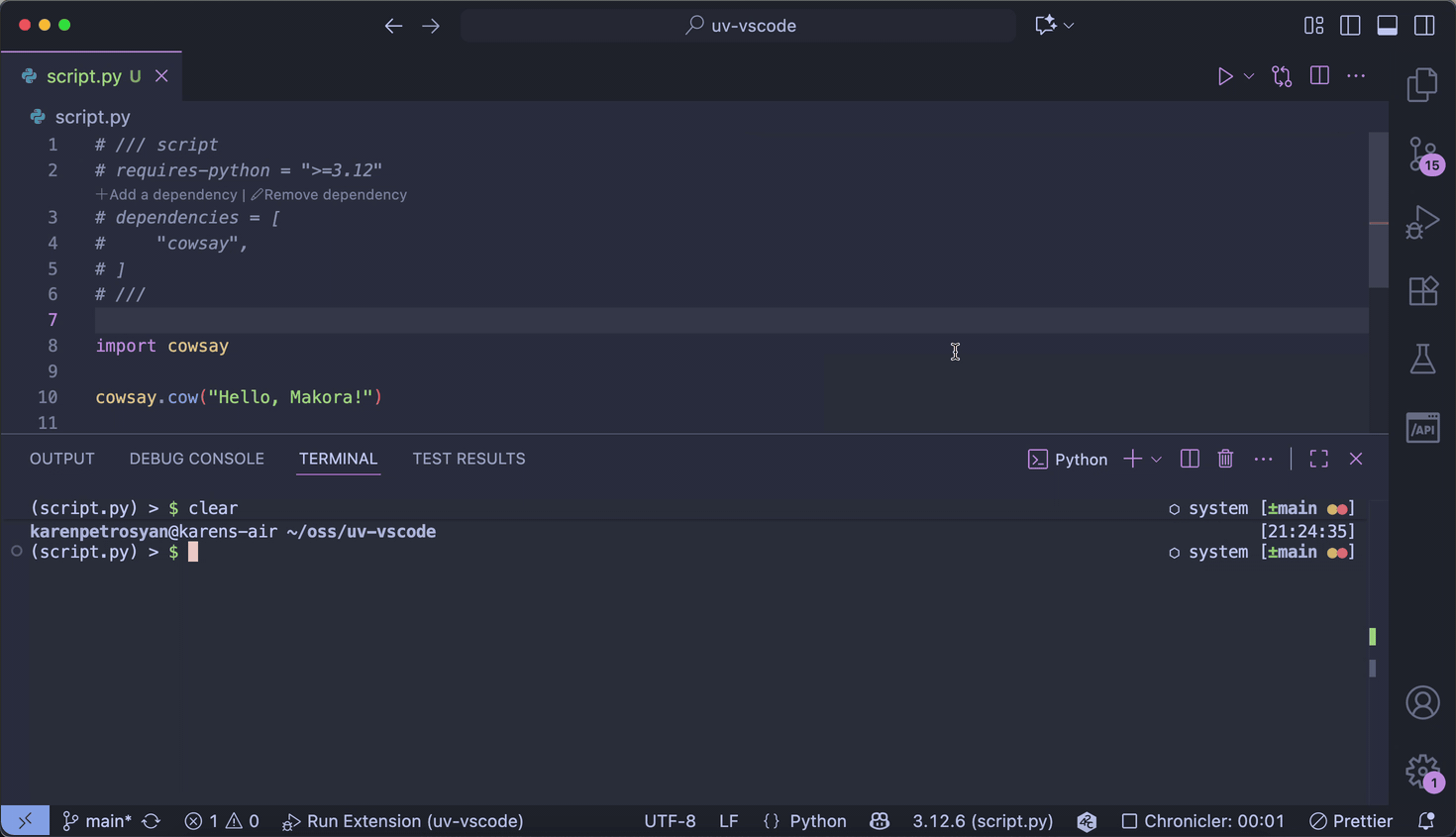Toggle source control sync with the refresh arrows
The height and width of the screenshot is (837, 1456).
click(150, 821)
